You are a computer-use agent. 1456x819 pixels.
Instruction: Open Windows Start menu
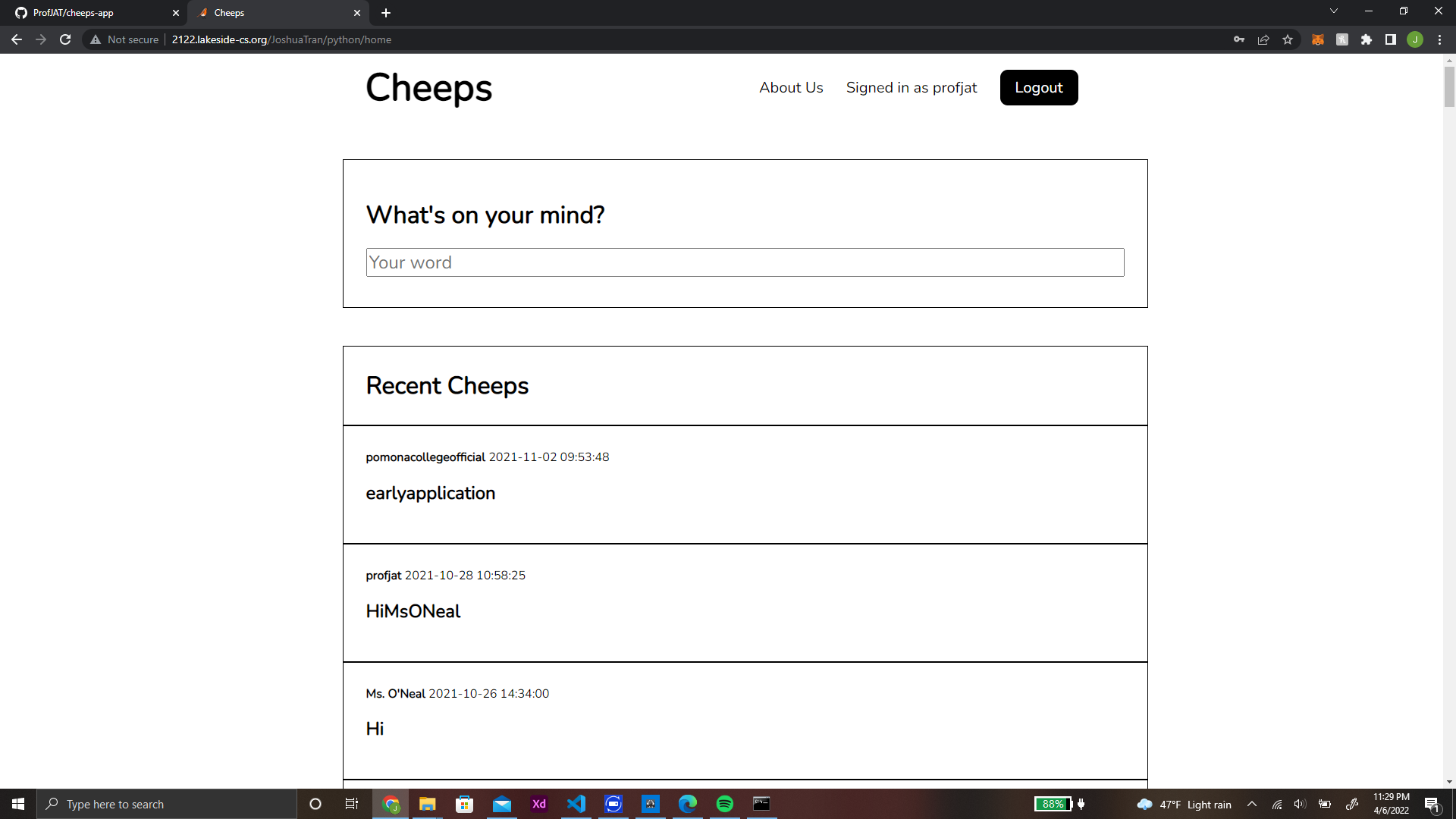pos(18,804)
